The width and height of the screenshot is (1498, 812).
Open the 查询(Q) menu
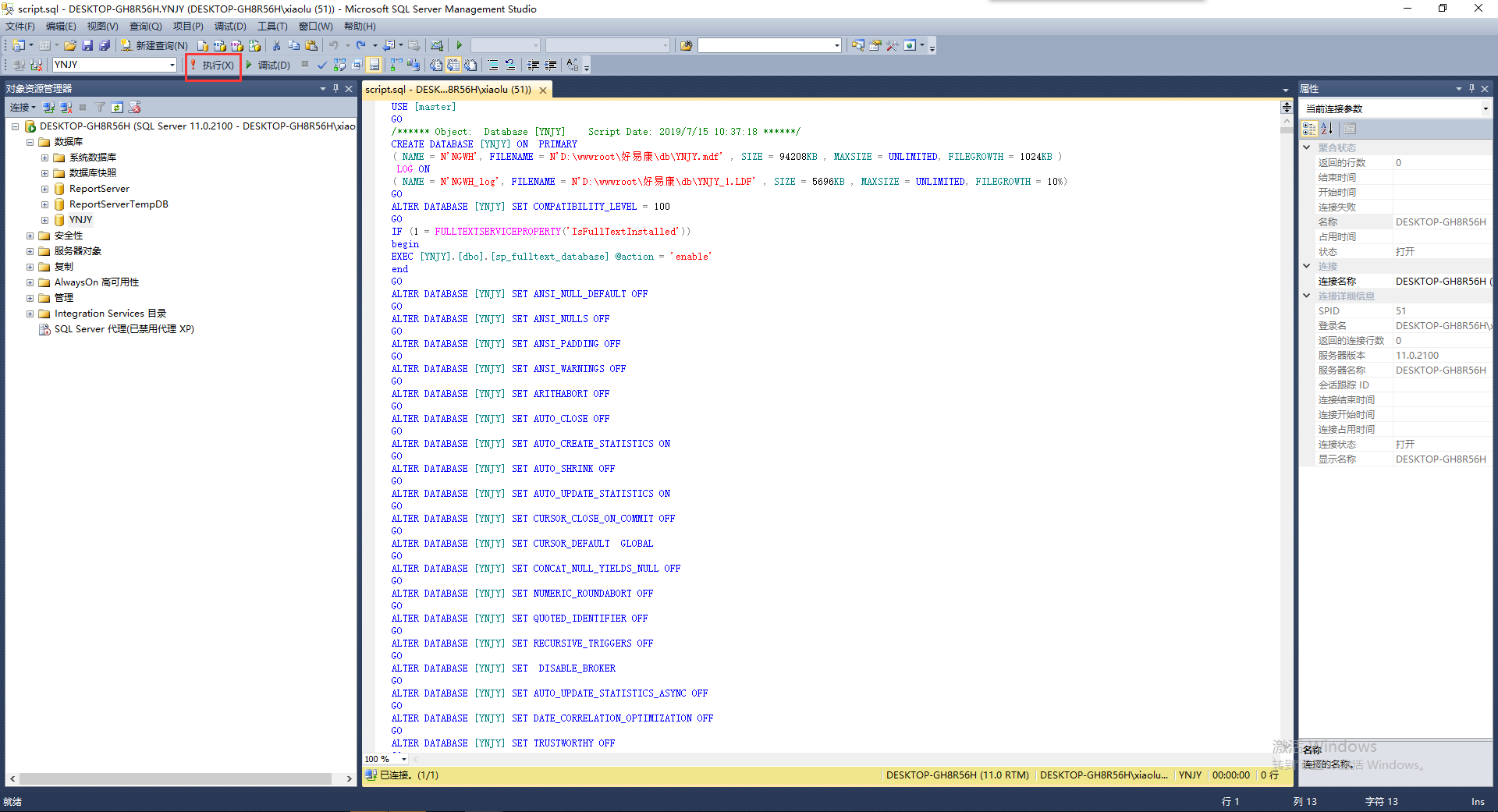click(144, 26)
